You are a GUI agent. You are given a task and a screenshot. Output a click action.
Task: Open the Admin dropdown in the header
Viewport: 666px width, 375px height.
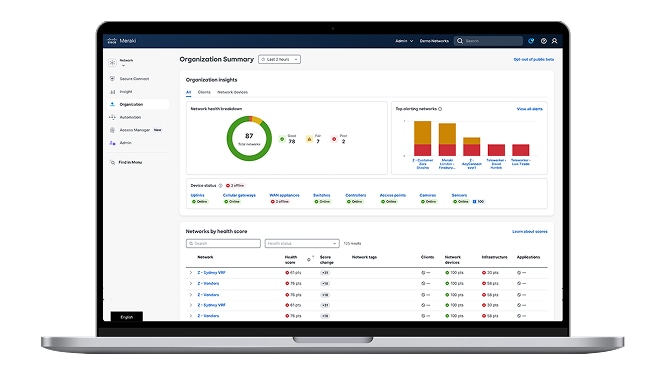[404, 41]
